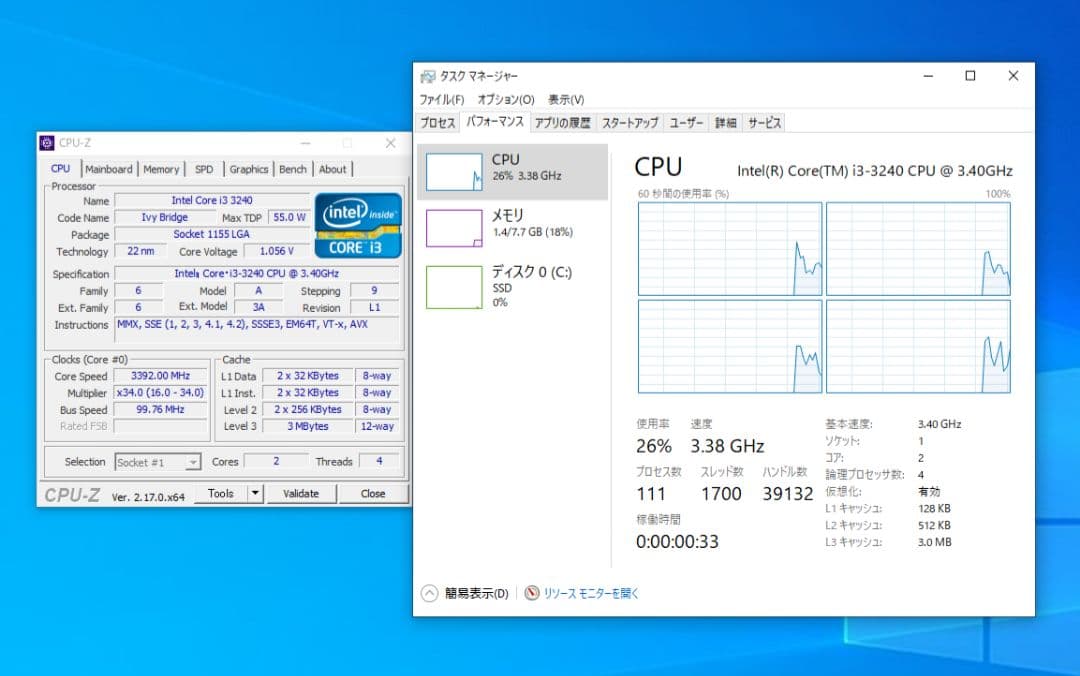
Task: Click the Max TDP value 55.0 W
Action: pyautogui.click(x=289, y=217)
